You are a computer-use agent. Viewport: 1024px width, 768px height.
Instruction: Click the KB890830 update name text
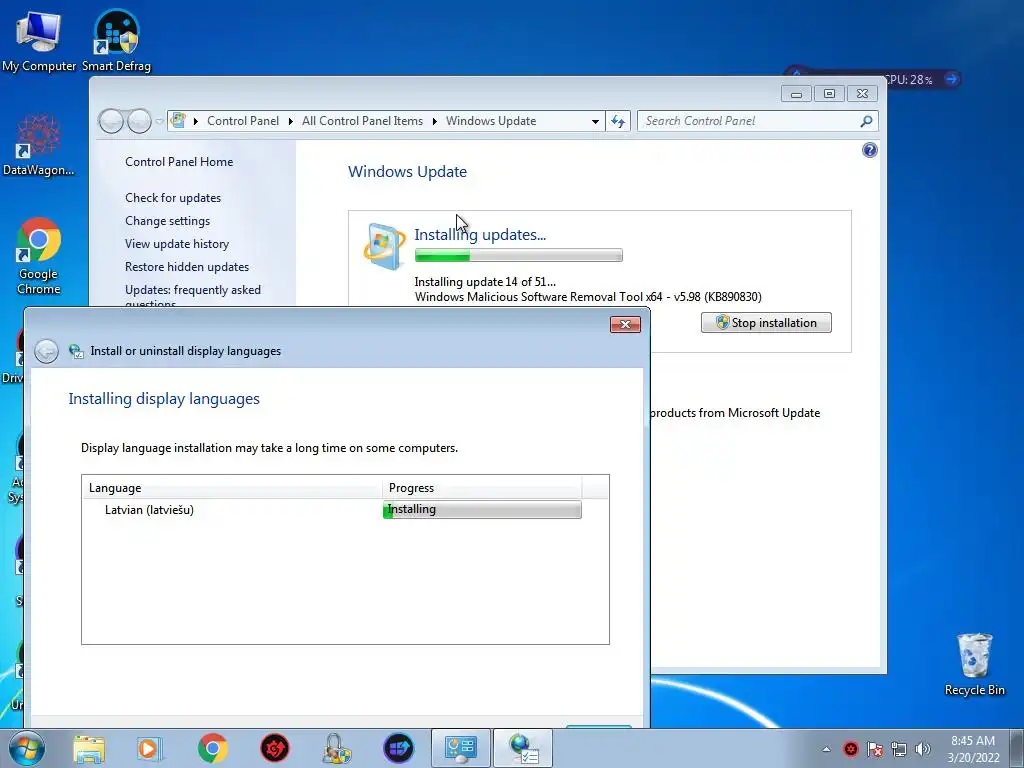point(588,296)
